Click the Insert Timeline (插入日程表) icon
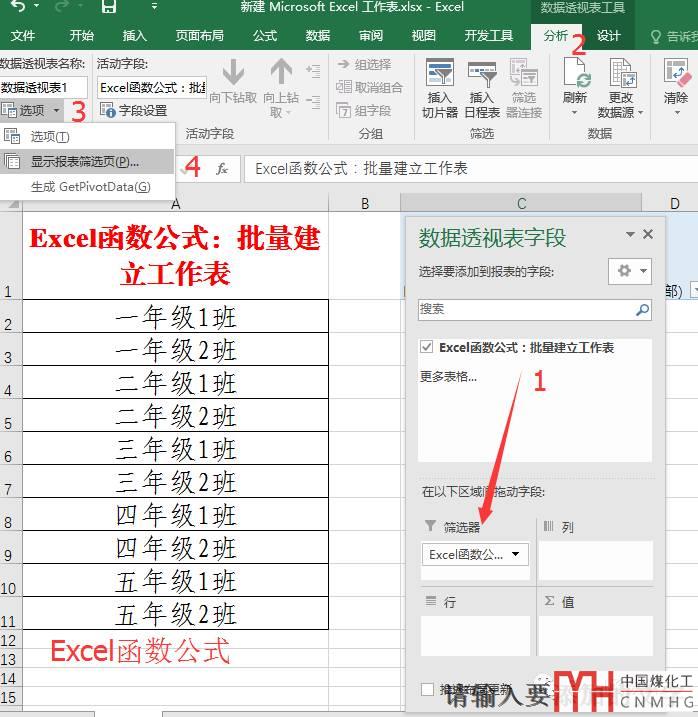This screenshot has width=698, height=717. pyautogui.click(x=482, y=77)
